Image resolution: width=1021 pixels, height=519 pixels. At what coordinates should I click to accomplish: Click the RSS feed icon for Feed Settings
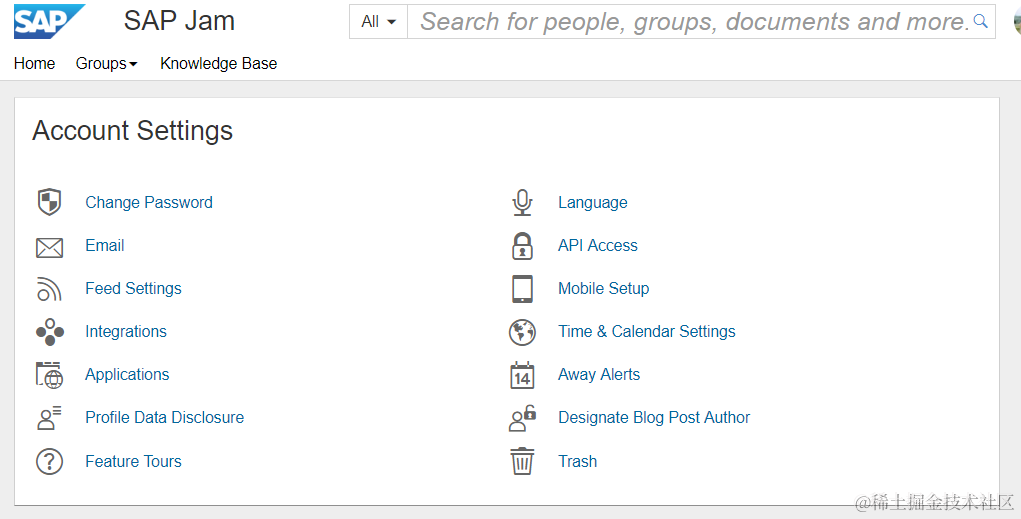click(x=49, y=289)
